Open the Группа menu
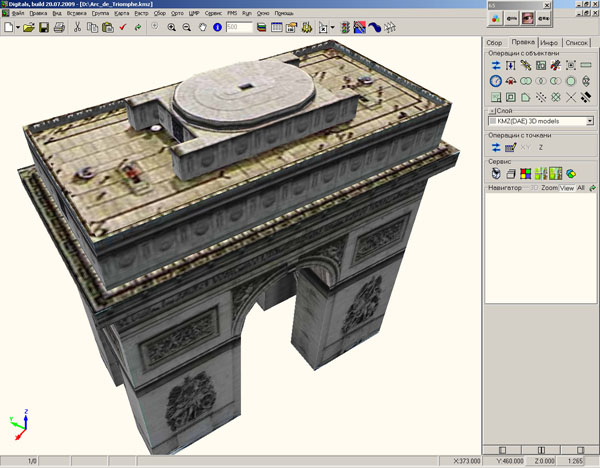The width and height of the screenshot is (600, 468). point(101,13)
